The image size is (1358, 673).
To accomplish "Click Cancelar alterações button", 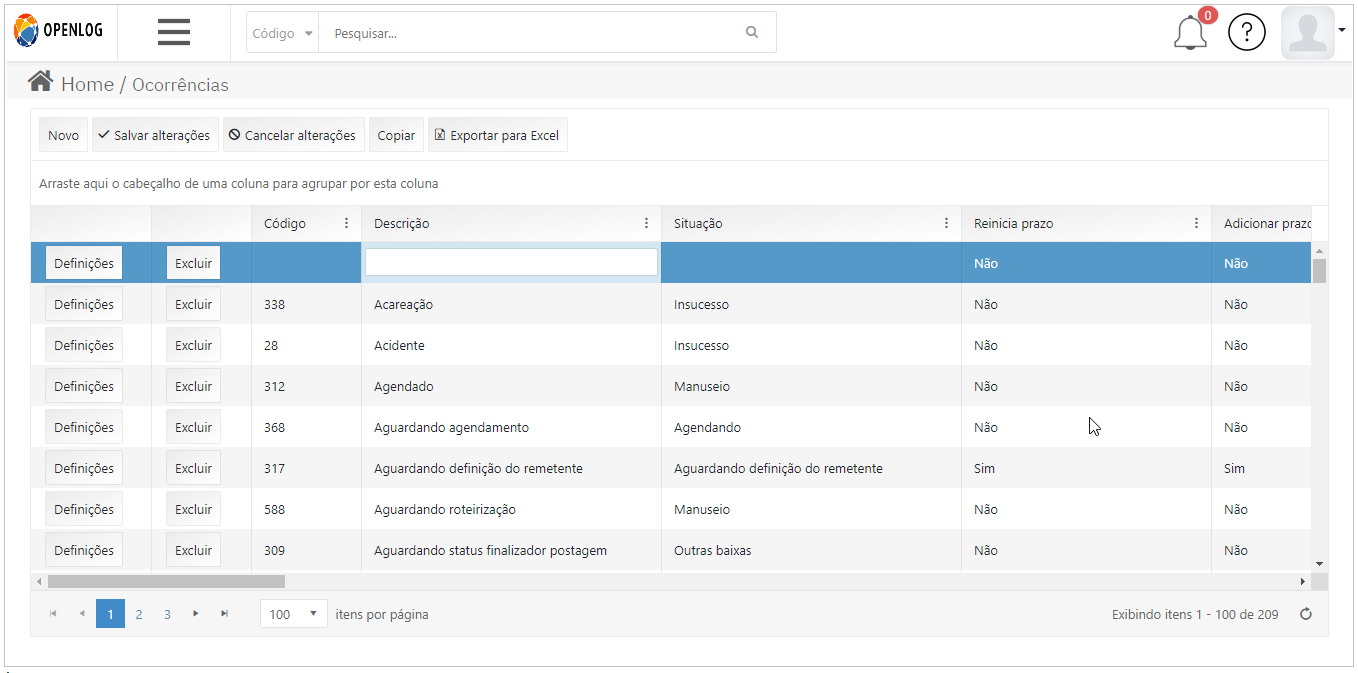I will tap(293, 135).
